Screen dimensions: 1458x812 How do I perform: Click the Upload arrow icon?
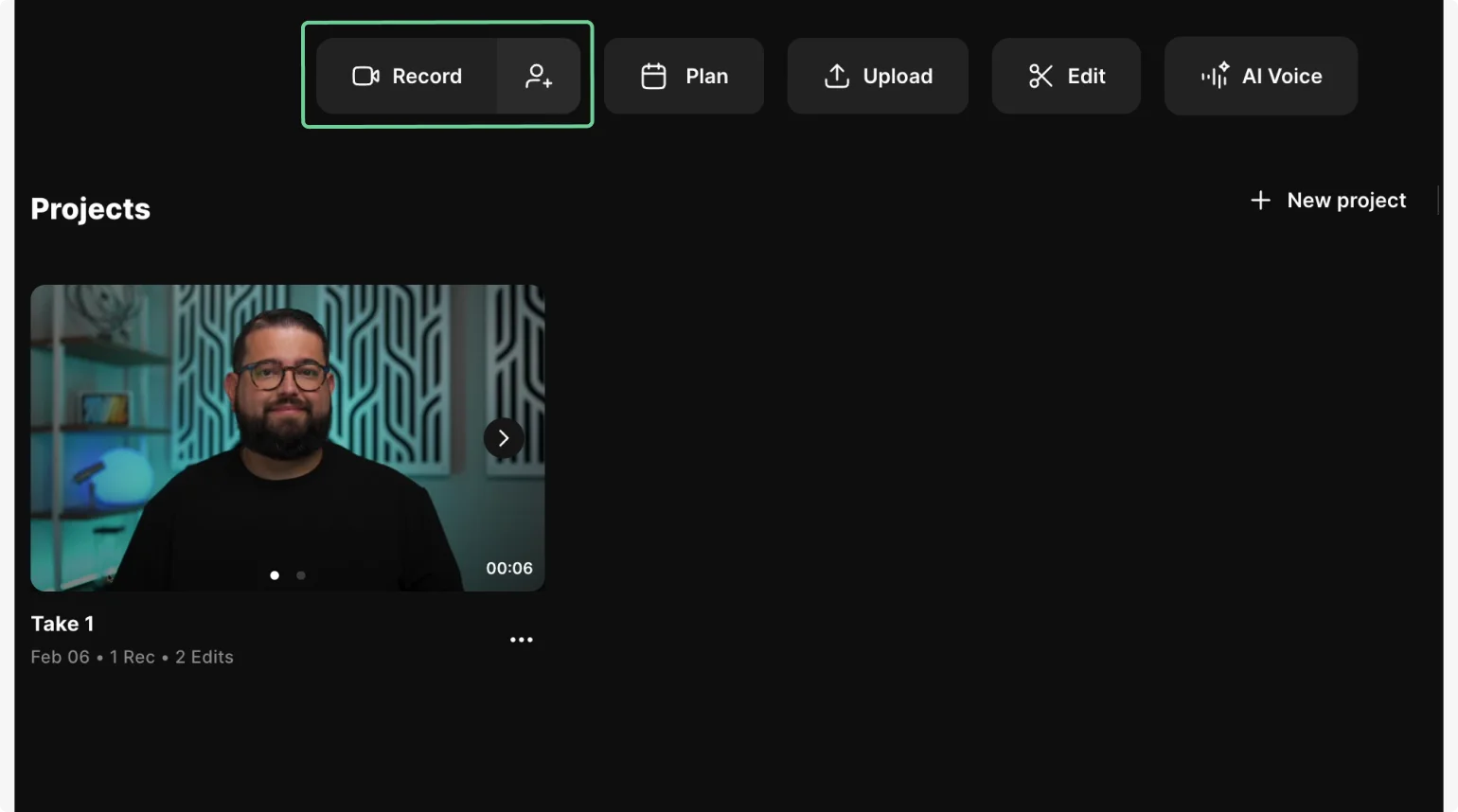pyautogui.click(x=837, y=76)
